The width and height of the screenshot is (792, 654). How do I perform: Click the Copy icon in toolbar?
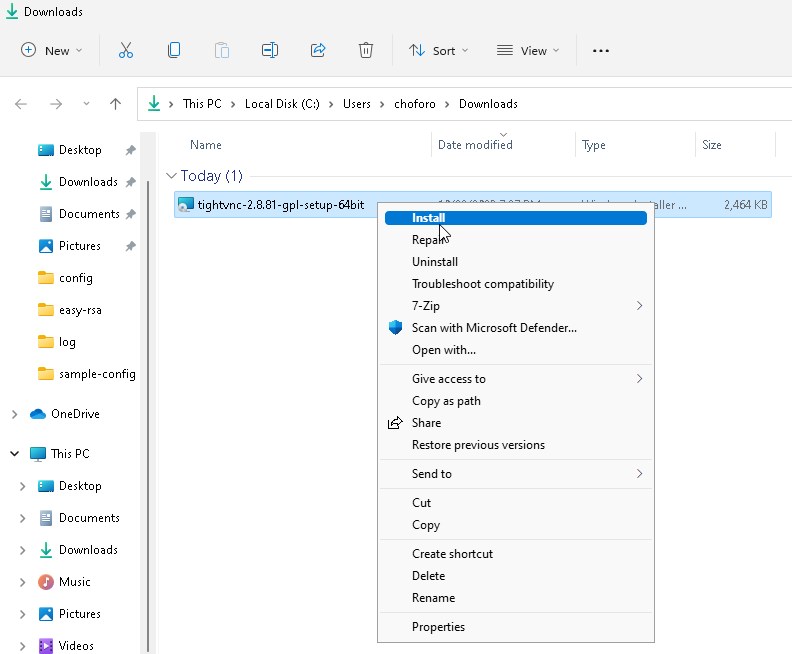pos(174,51)
